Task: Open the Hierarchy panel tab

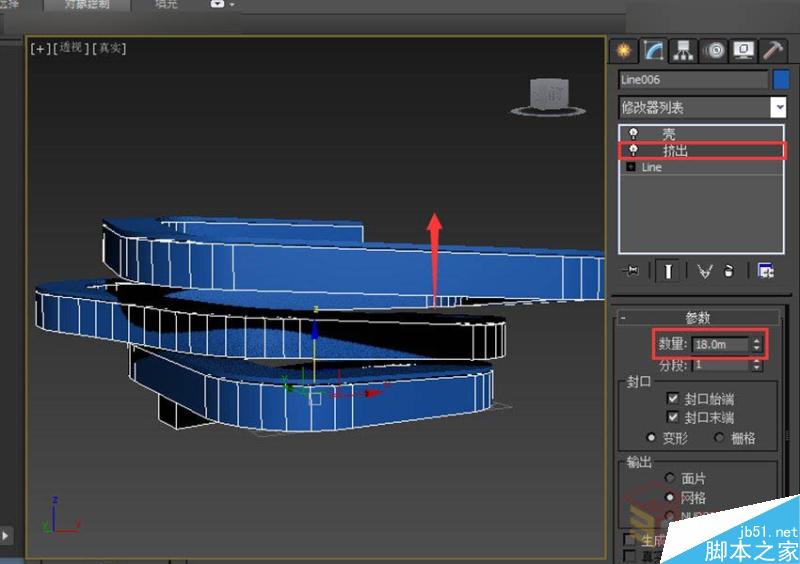Action: click(x=683, y=50)
